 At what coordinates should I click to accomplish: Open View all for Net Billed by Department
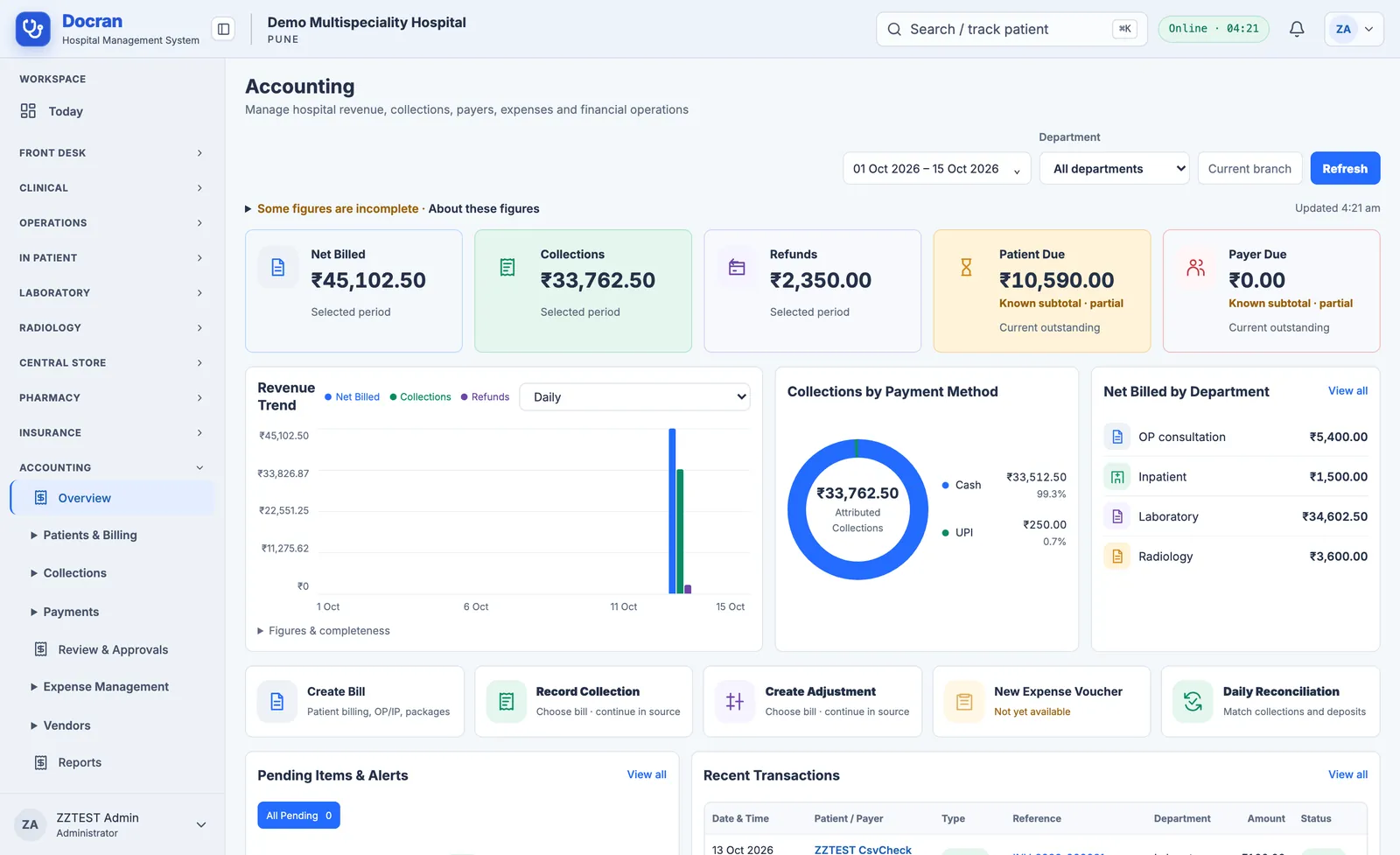1347,391
